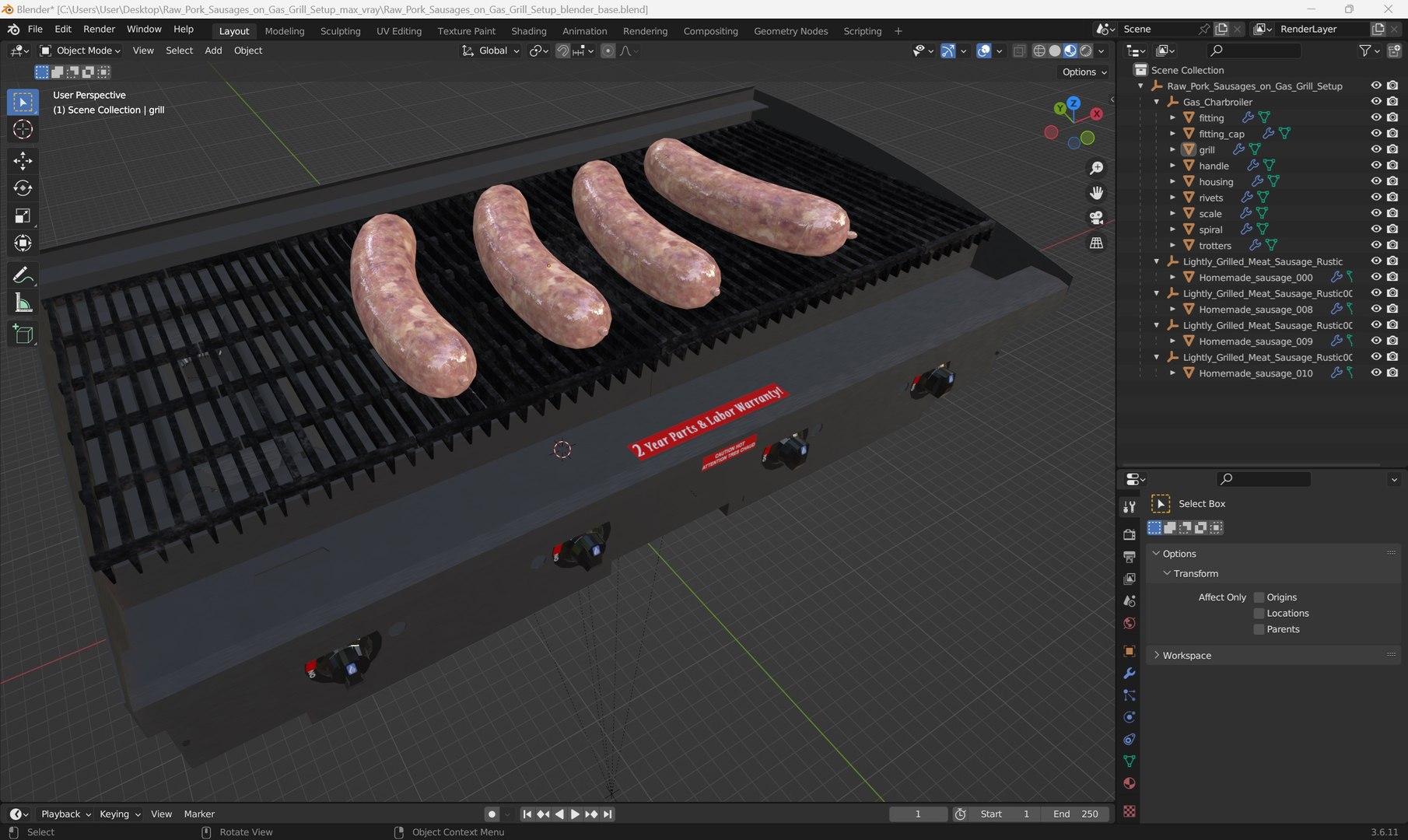Open the Object Mode dropdown
Screen dimensions: 1408x840
coord(80,51)
